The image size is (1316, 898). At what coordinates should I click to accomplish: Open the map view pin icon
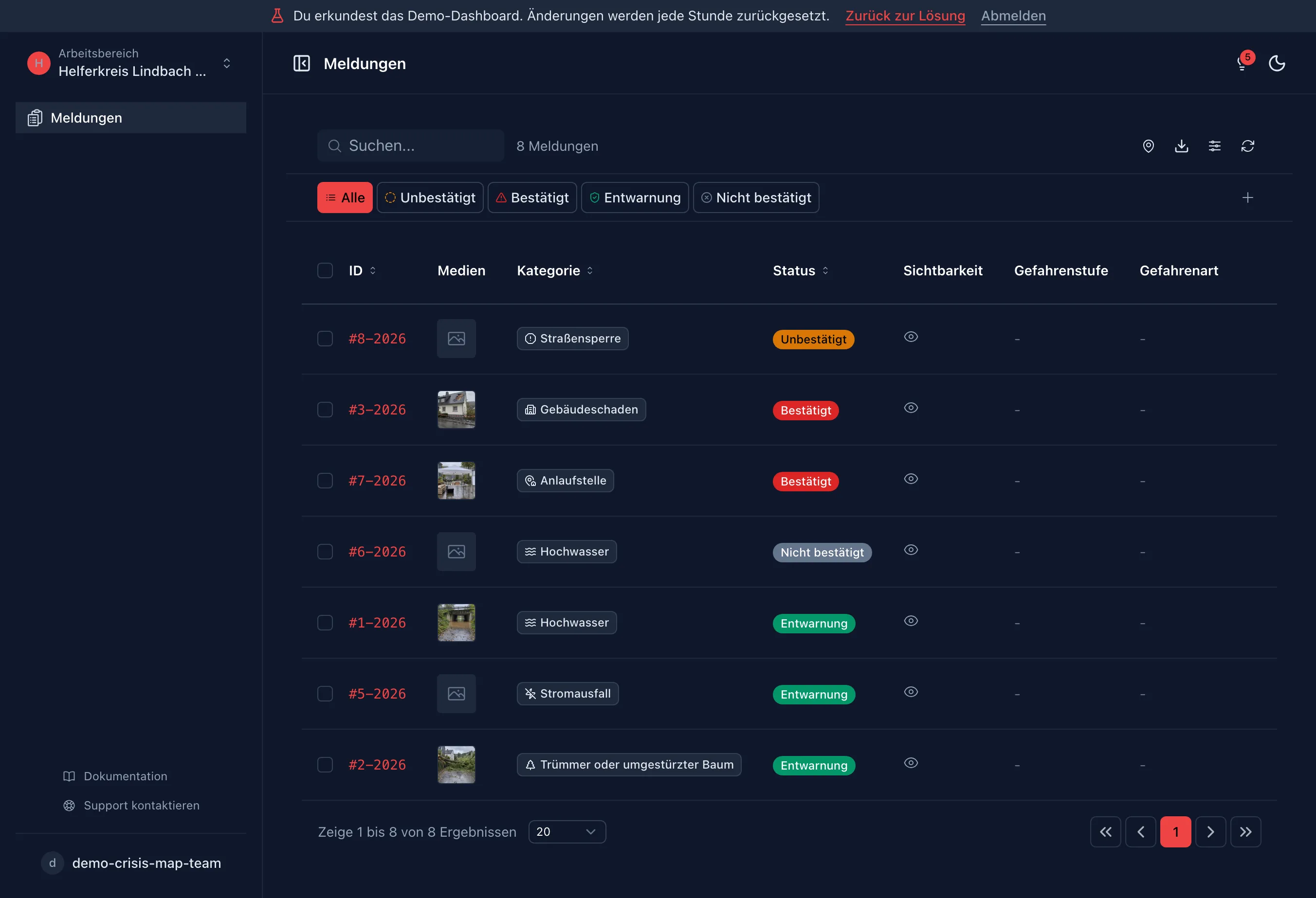[1149, 146]
